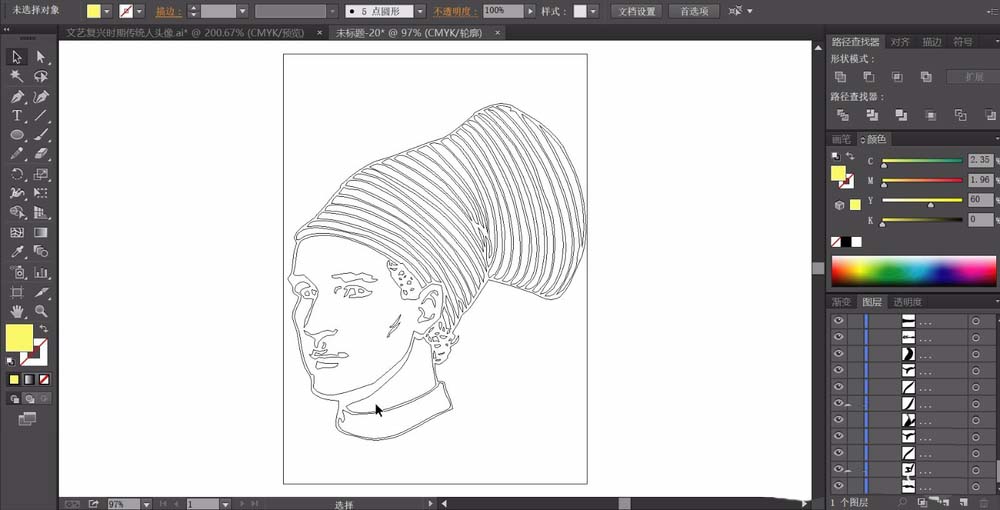The image size is (1000, 510).
Task: Select the Scale tool
Action: point(41,174)
